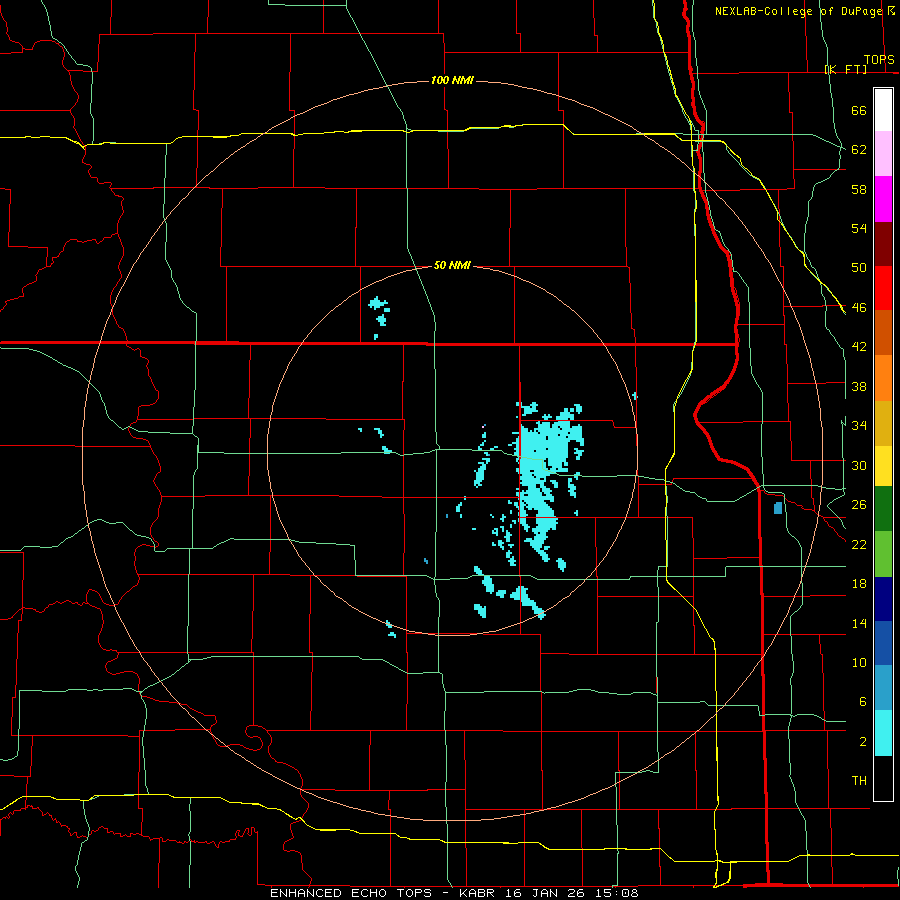900x900 pixels.
Task: Select the dark red legend swatch
Action: pyautogui.click(x=883, y=243)
